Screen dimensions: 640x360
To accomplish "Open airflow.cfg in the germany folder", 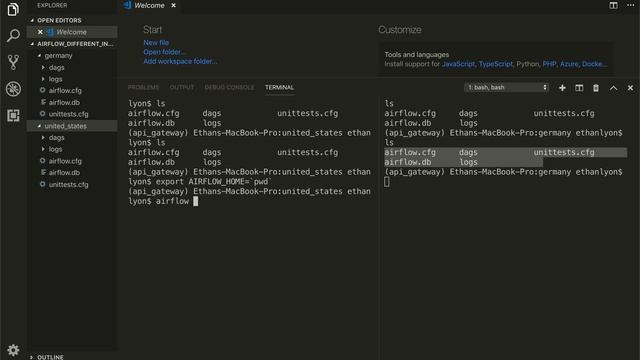I will point(65,91).
